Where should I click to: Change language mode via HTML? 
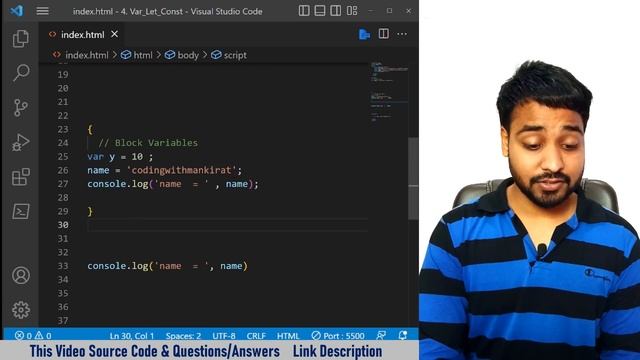click(288, 336)
